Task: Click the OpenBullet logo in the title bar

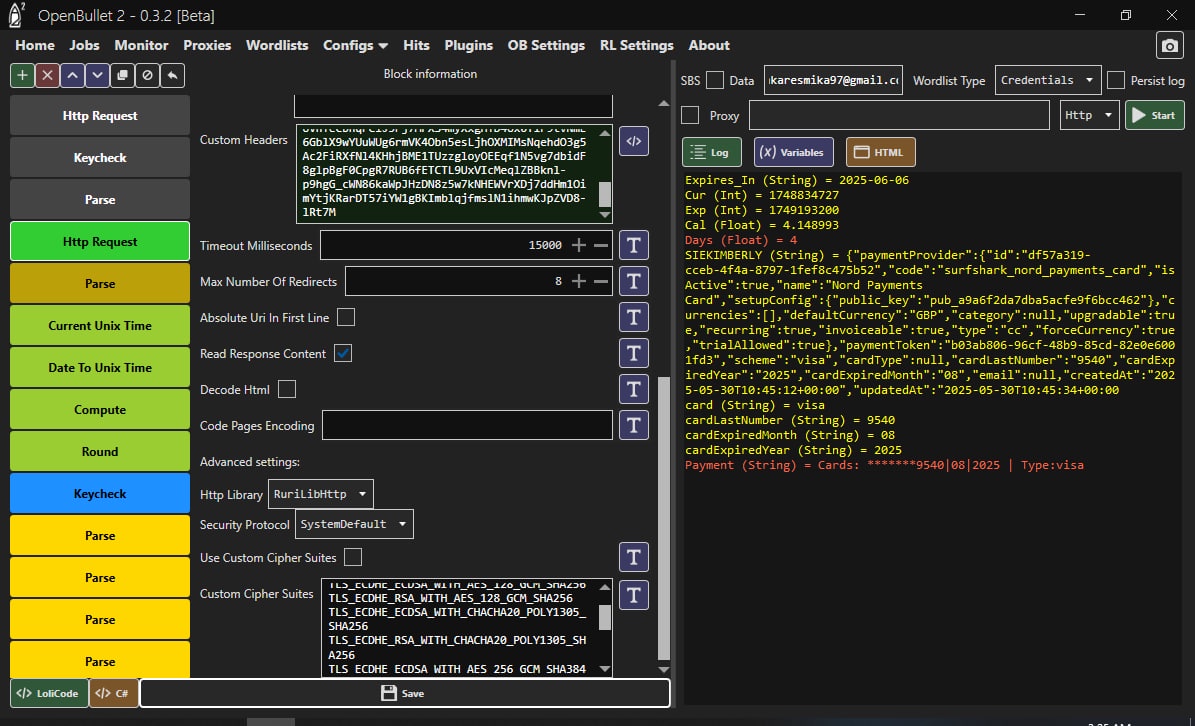Action: (16, 14)
